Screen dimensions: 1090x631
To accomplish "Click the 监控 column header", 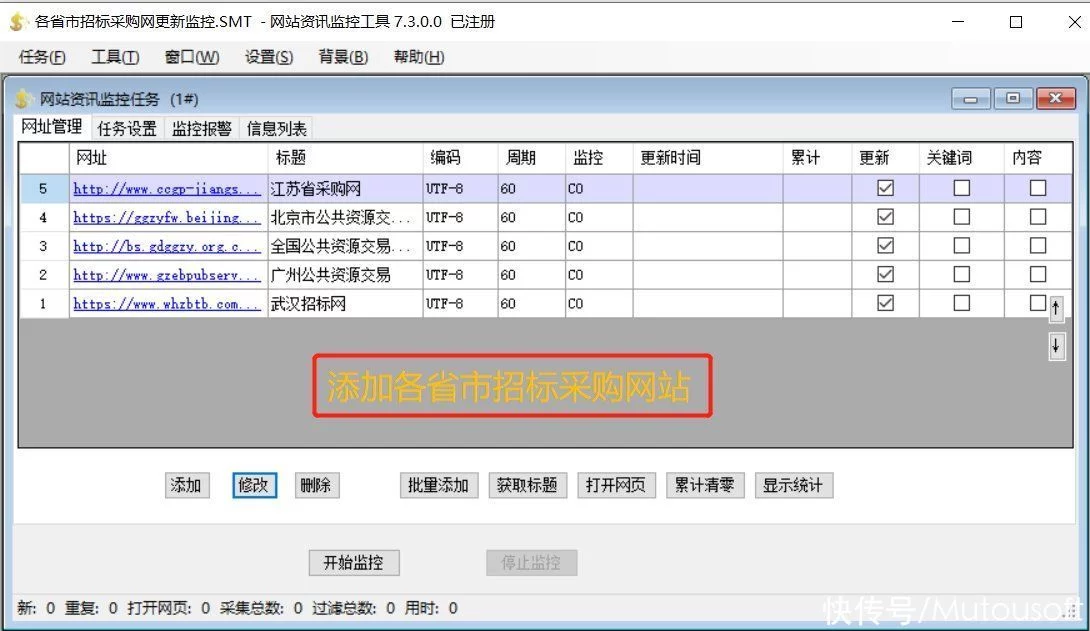I will point(599,158).
